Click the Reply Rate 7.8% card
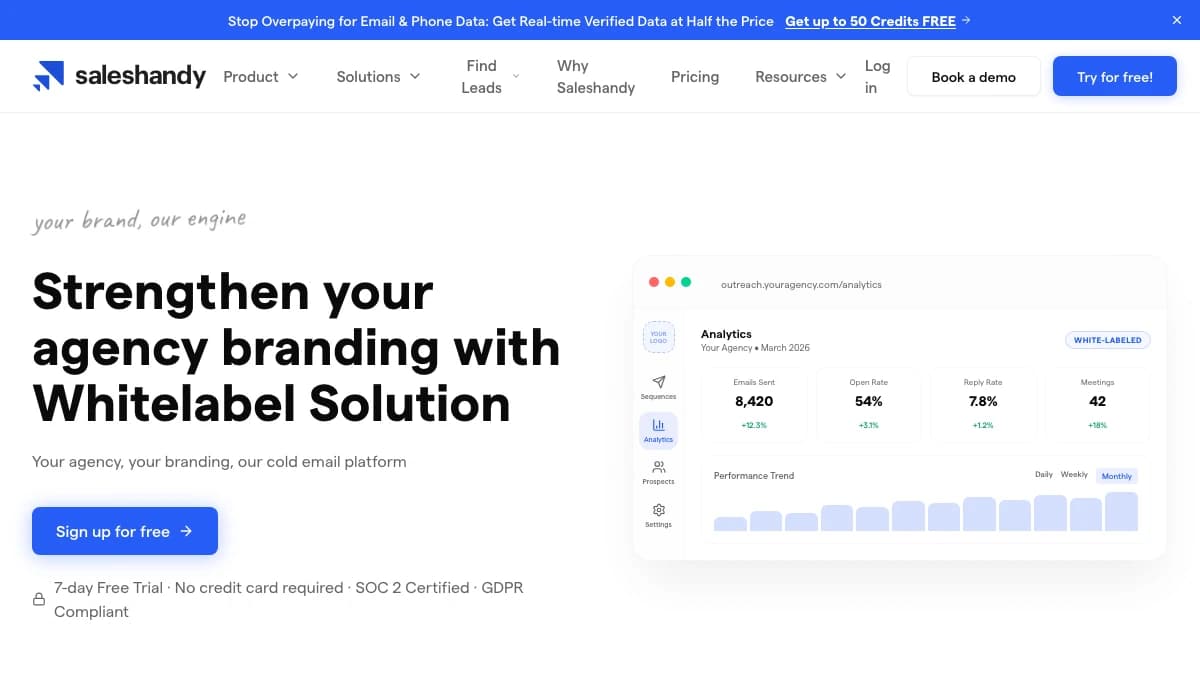The width and height of the screenshot is (1200, 675). (x=983, y=404)
